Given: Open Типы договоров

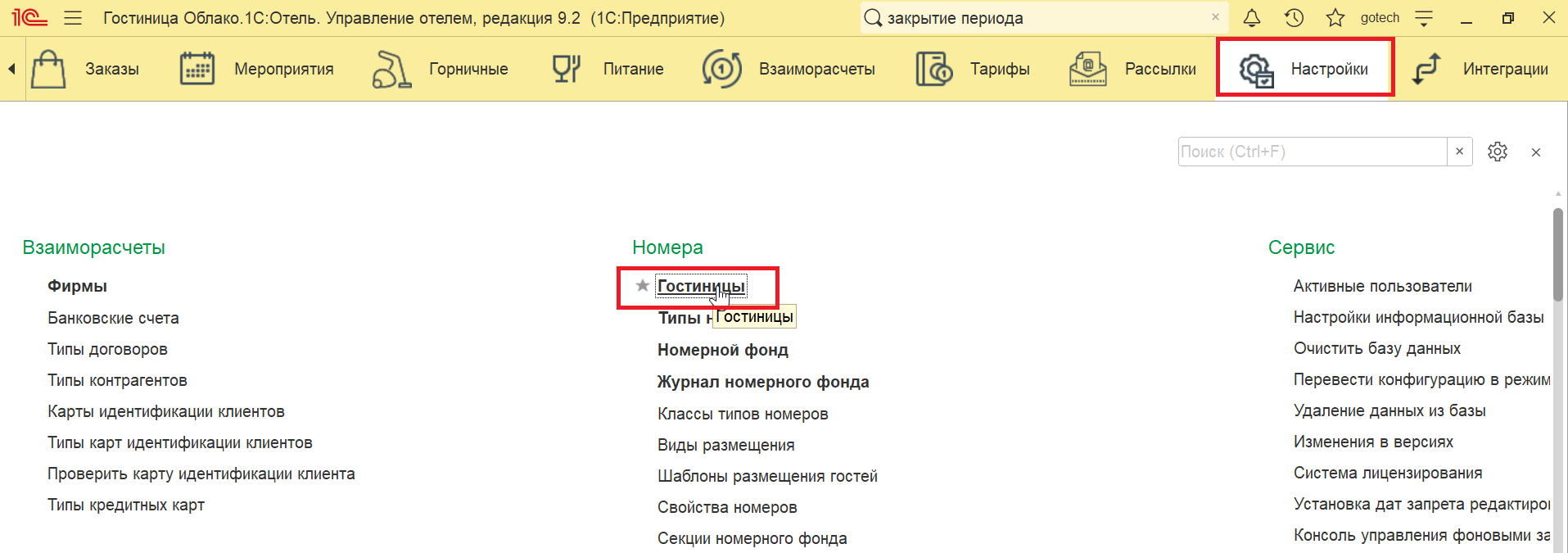Looking at the screenshot, I should 107,349.
